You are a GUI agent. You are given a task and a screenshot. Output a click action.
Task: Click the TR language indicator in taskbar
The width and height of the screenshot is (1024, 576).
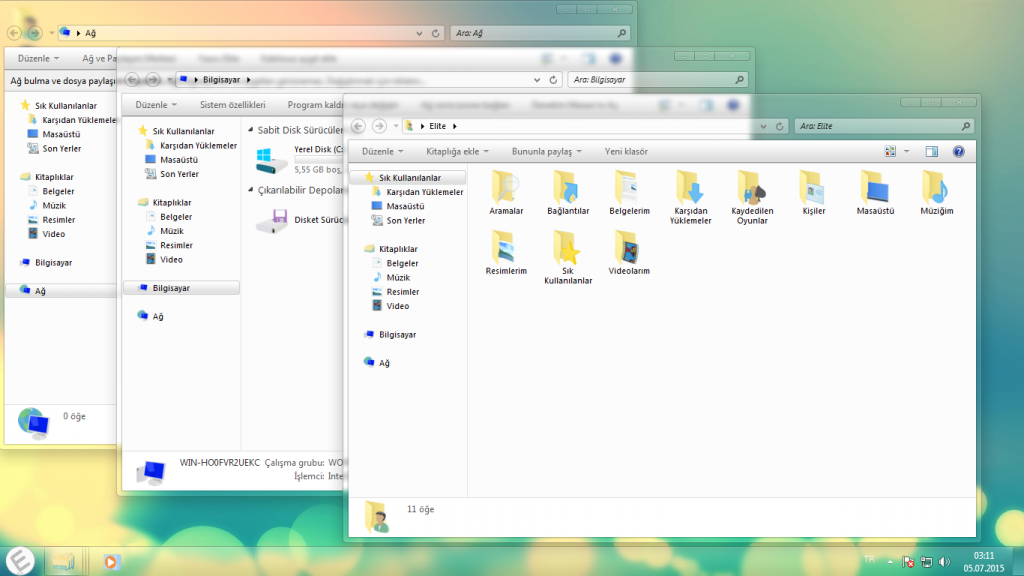pyautogui.click(x=869, y=559)
